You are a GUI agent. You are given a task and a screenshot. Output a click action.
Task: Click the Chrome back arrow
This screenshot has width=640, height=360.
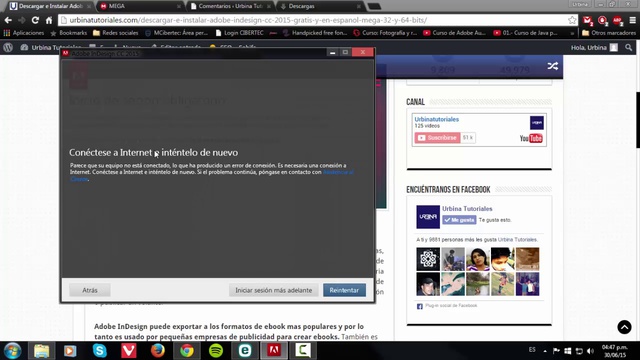point(8,20)
